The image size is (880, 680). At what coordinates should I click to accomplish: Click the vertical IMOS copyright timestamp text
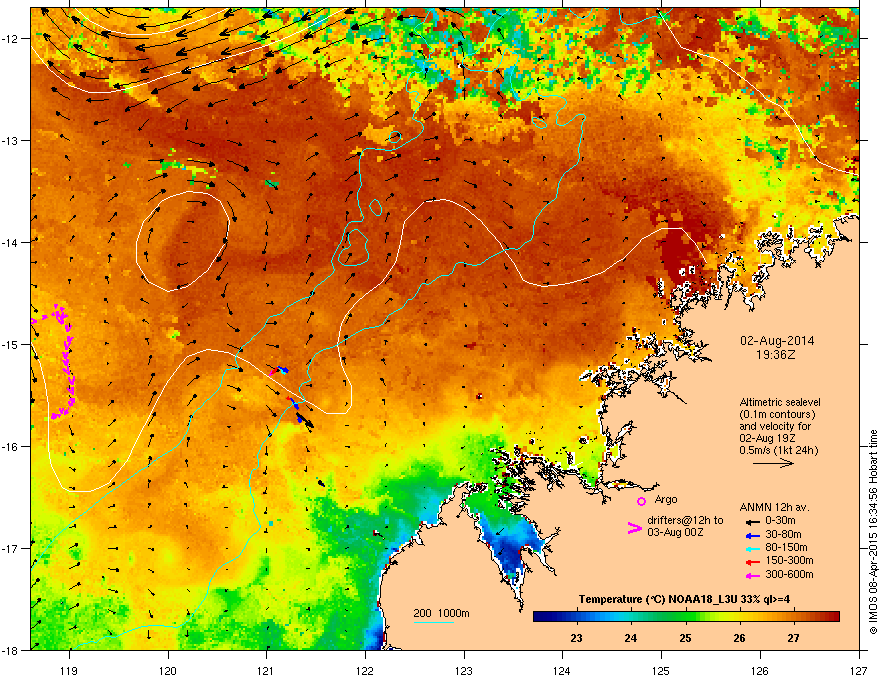click(x=873, y=532)
